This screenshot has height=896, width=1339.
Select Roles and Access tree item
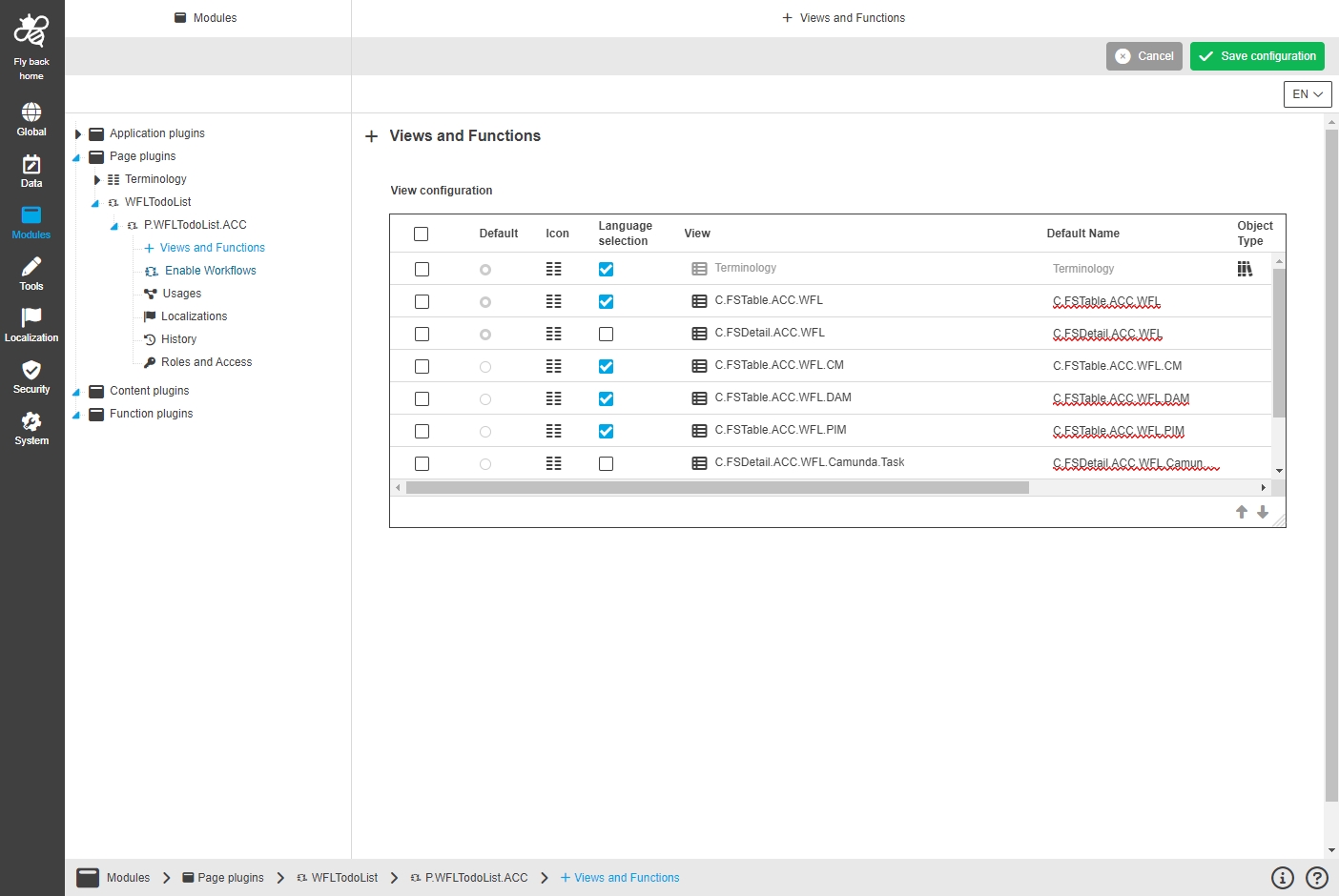[206, 362]
